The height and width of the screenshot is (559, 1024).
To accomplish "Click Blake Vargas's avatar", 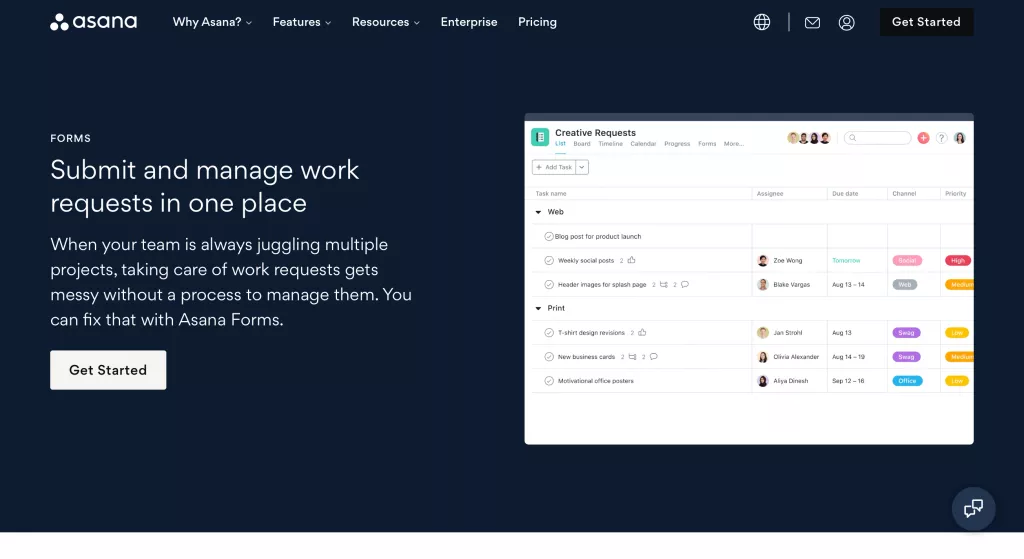I will (x=762, y=285).
